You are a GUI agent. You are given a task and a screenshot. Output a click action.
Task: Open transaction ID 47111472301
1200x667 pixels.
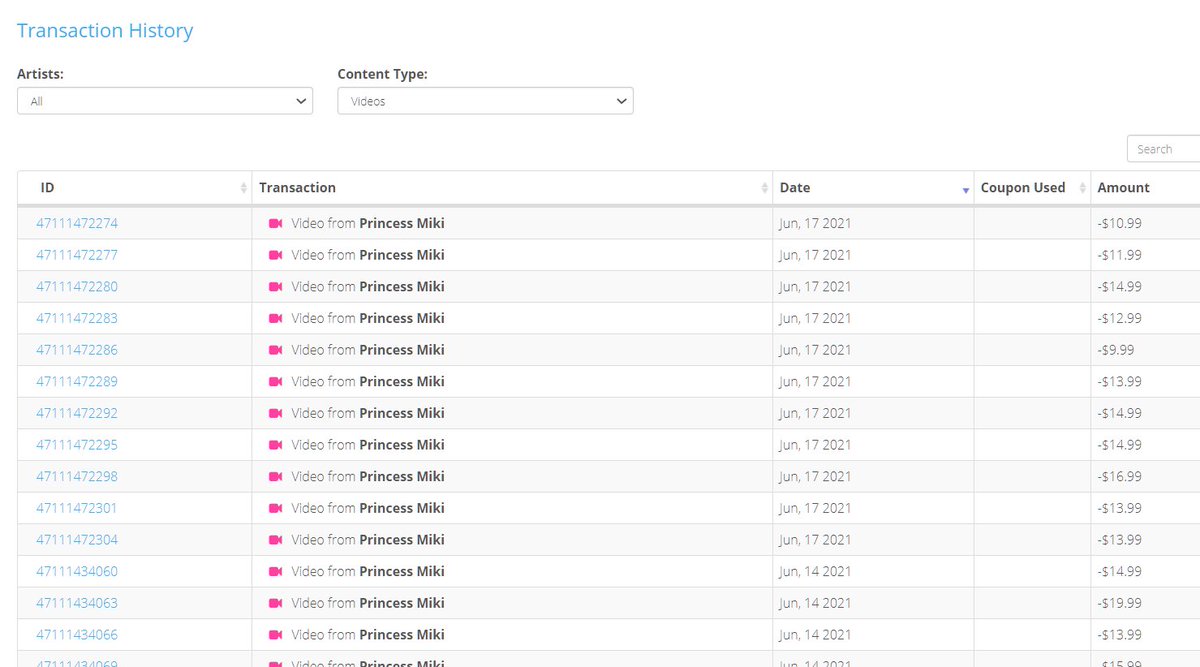point(77,508)
